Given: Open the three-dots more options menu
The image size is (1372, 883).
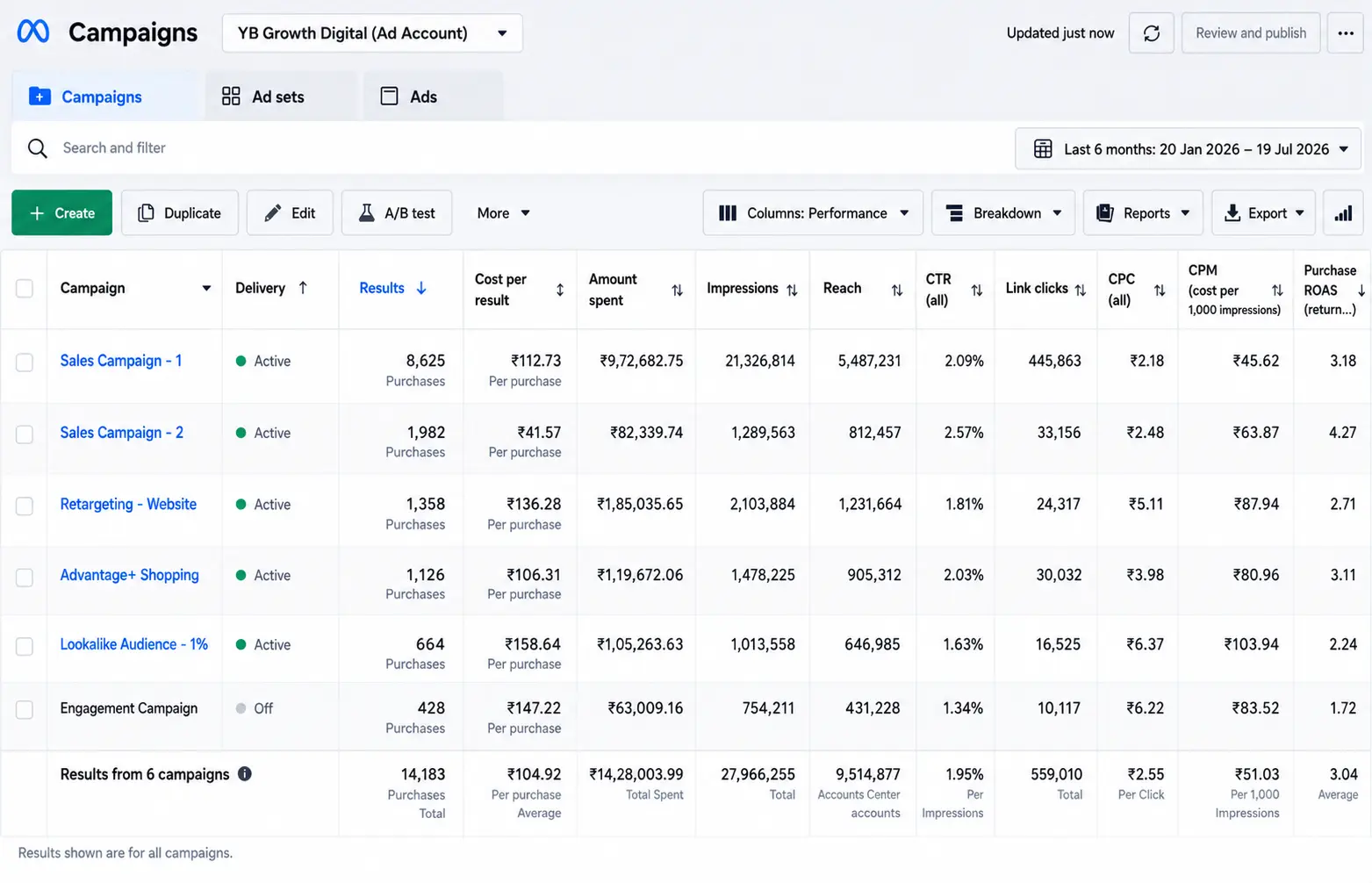Looking at the screenshot, I should pyautogui.click(x=1345, y=33).
